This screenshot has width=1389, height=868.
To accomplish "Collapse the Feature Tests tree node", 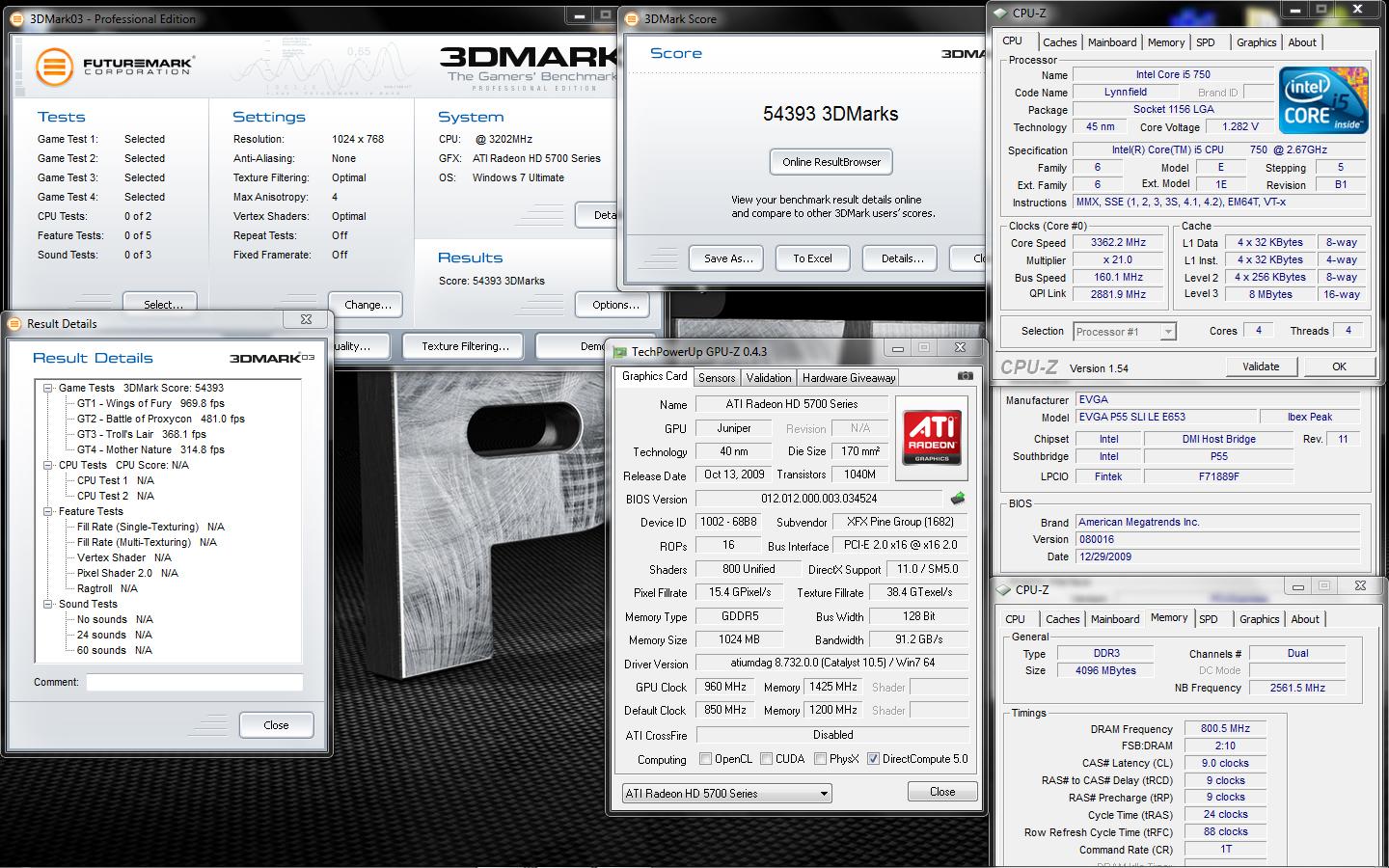I will coord(48,511).
